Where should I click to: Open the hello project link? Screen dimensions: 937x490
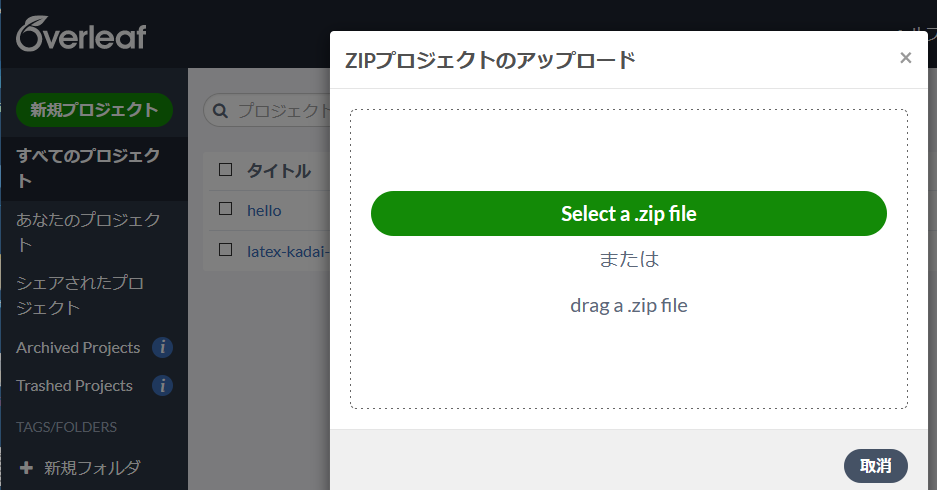pos(264,210)
